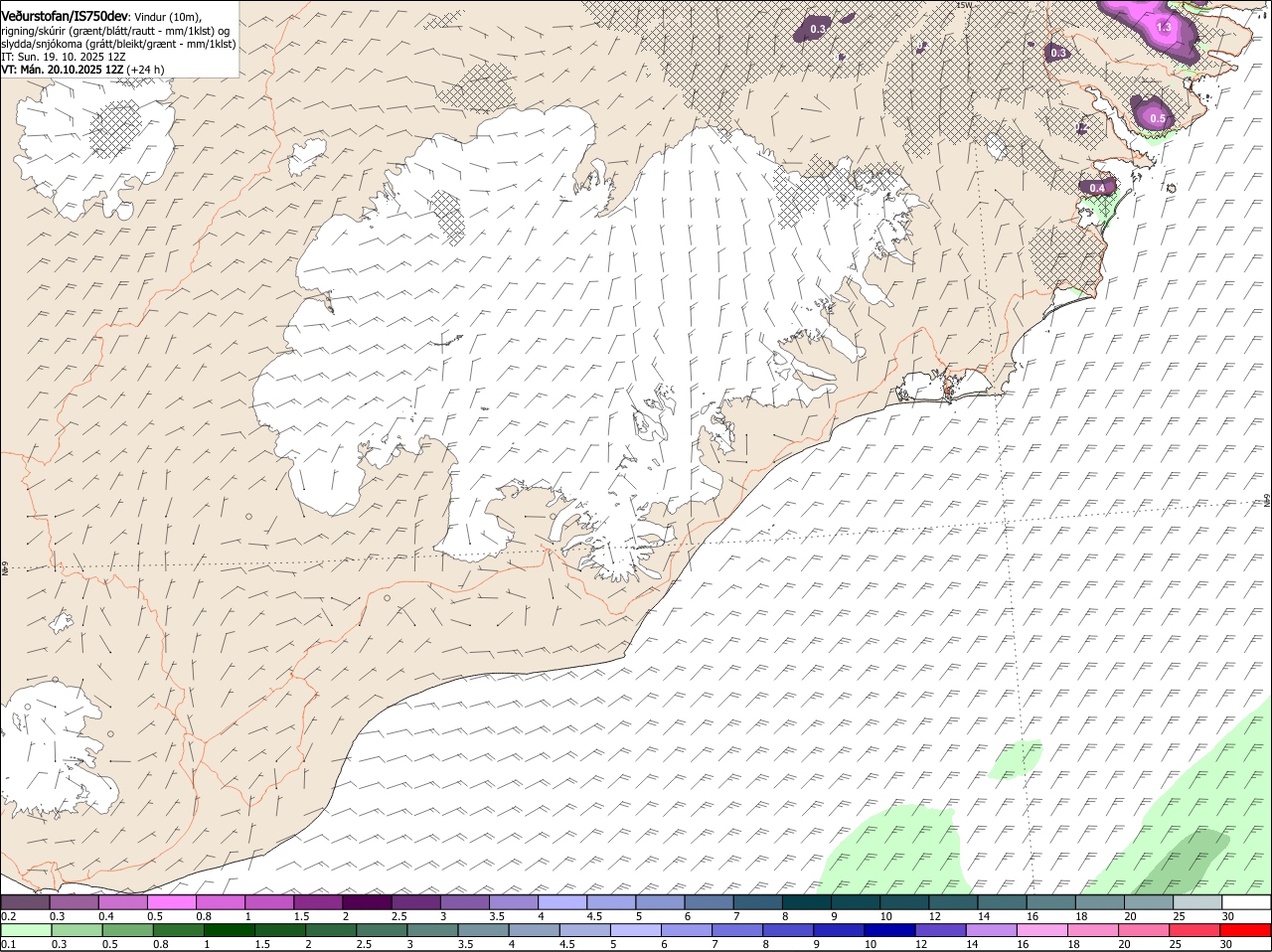
Task: Click the 'Vindur (10m)' legend description text
Action: (x=167, y=17)
